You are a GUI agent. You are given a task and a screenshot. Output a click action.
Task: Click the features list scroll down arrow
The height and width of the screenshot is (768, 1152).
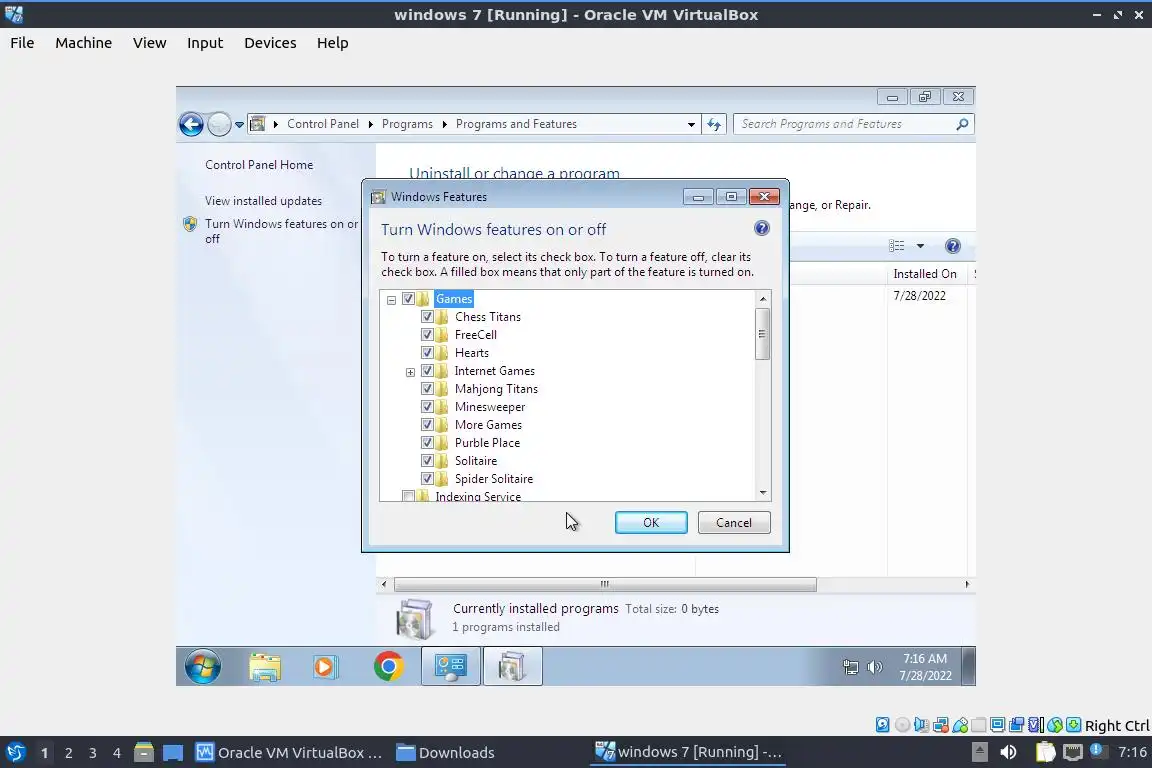(763, 492)
